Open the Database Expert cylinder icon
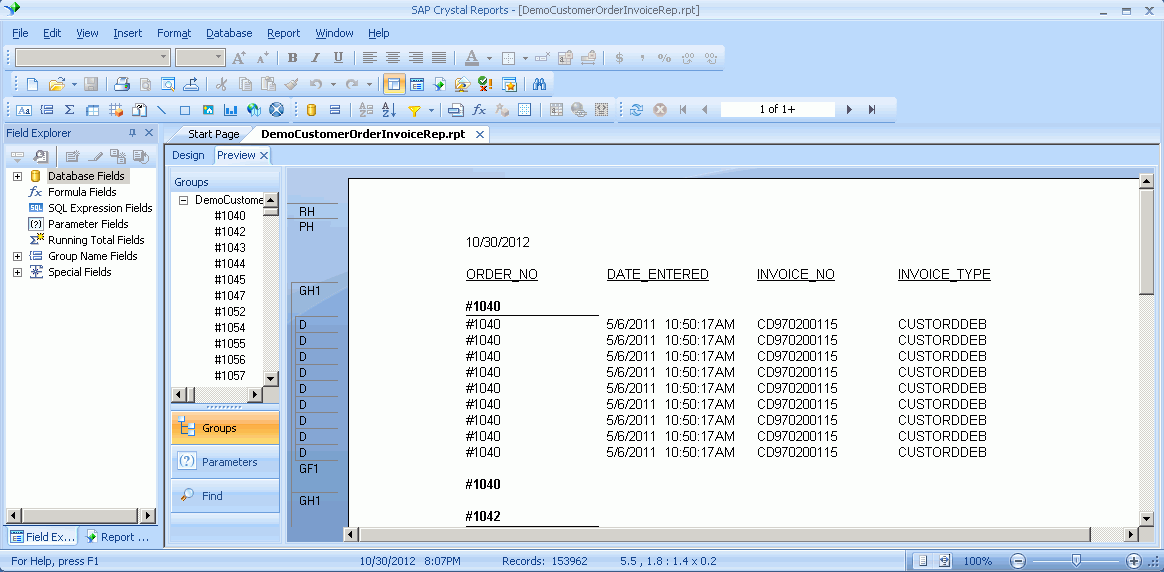The image size is (1164, 572). pos(311,110)
